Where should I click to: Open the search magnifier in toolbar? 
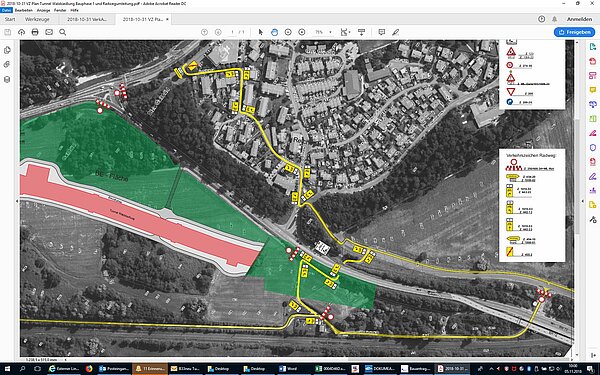pos(63,32)
